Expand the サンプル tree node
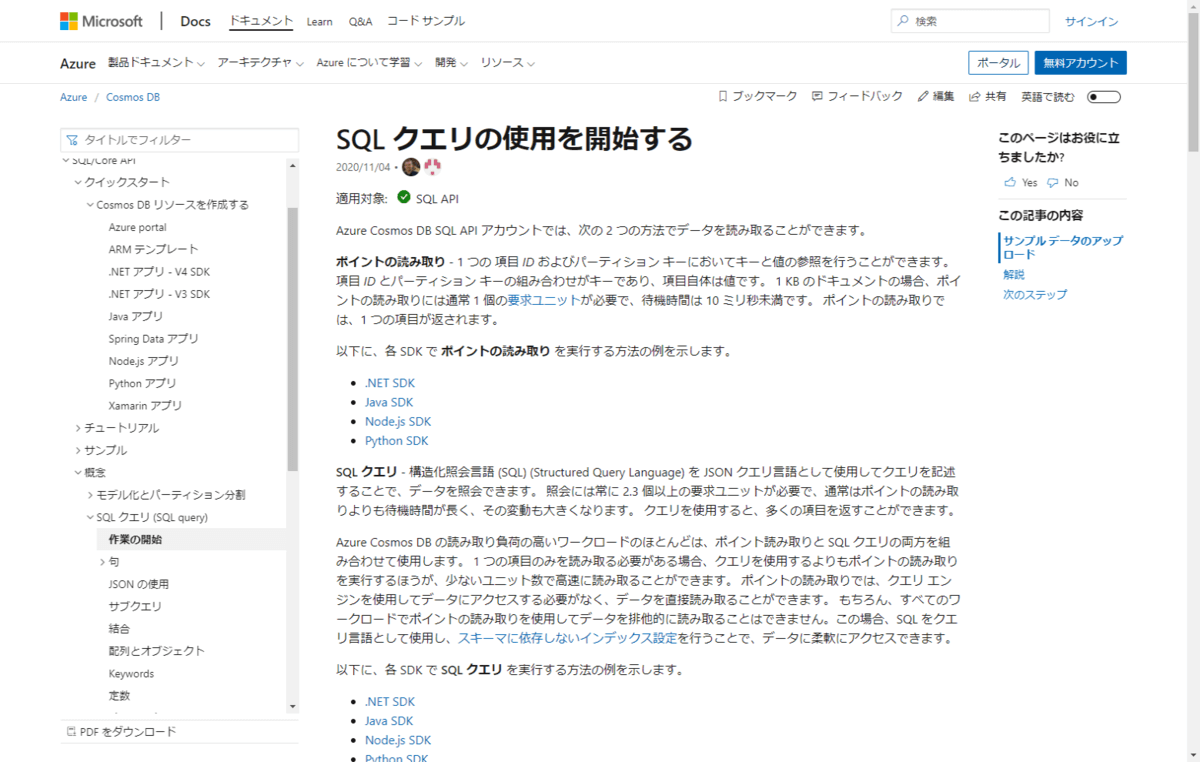 tap(78, 450)
